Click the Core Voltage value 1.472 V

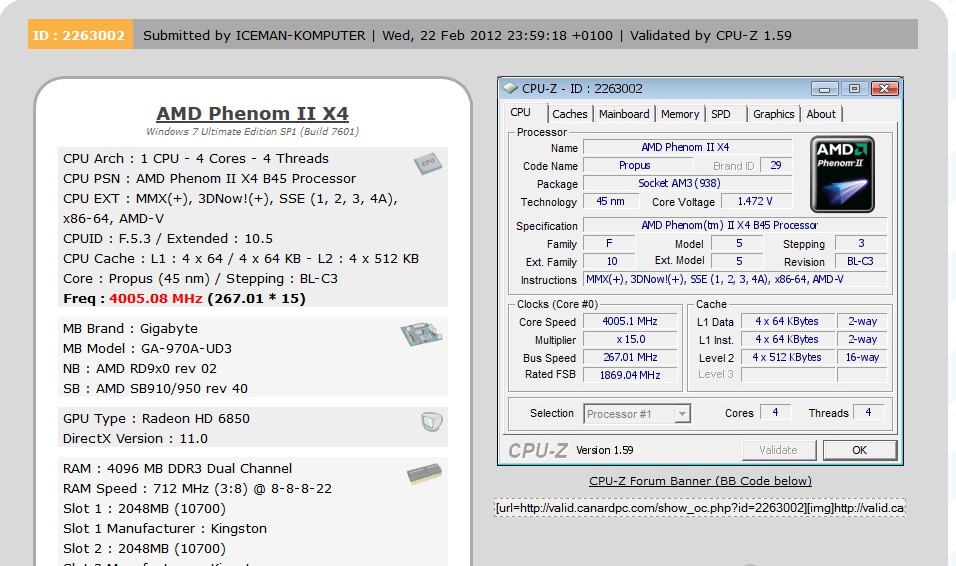[756, 201]
